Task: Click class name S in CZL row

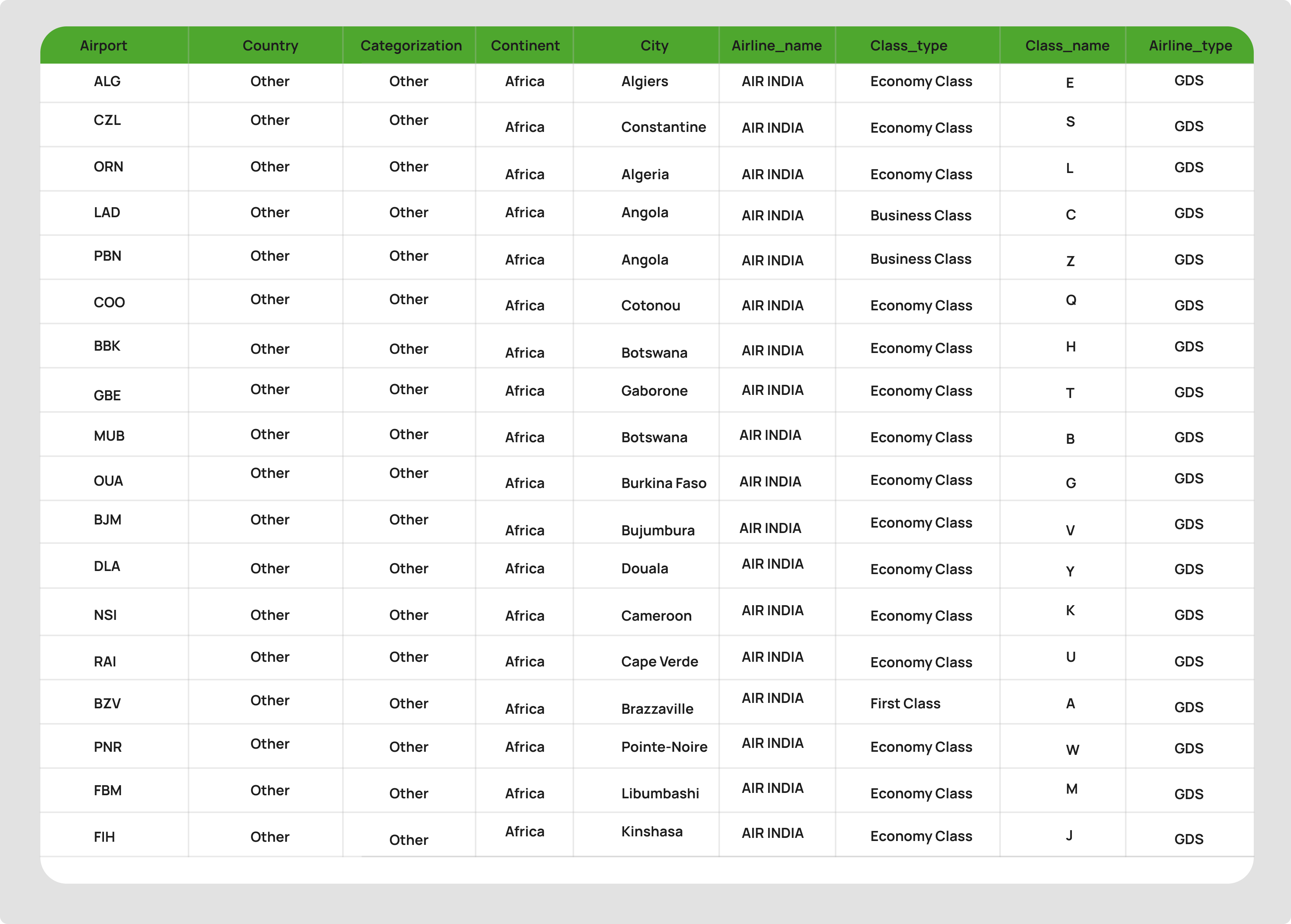Action: click(x=1070, y=122)
